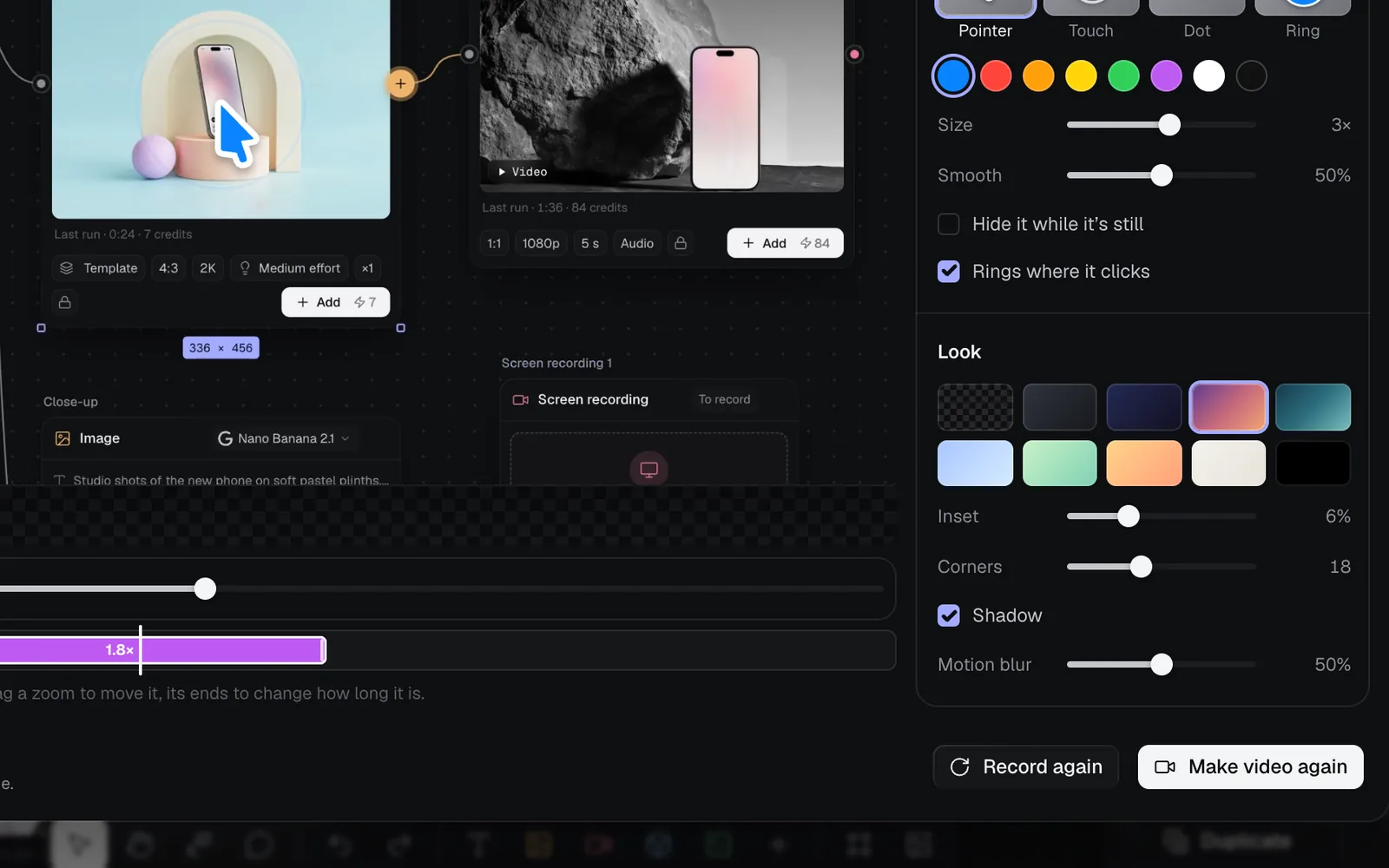Click the Inset slider handle

(x=1128, y=516)
